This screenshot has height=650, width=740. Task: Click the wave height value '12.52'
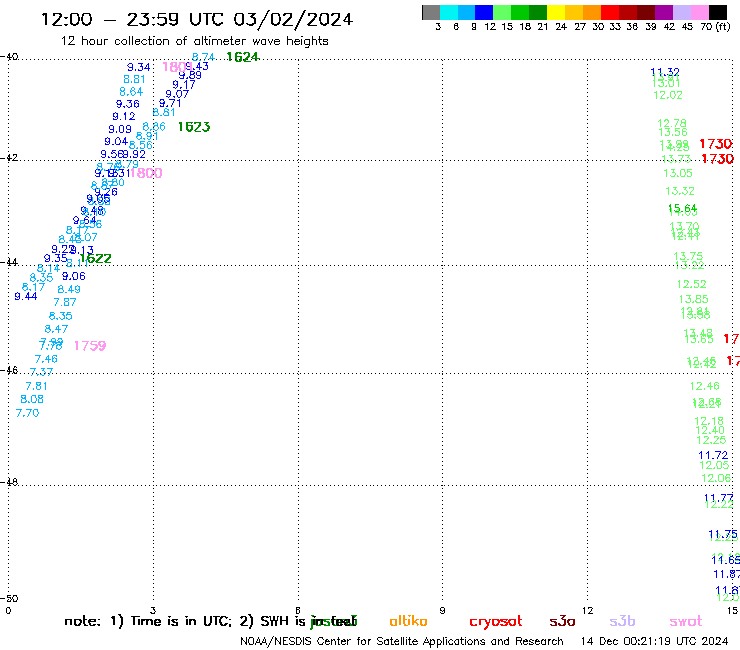691,284
